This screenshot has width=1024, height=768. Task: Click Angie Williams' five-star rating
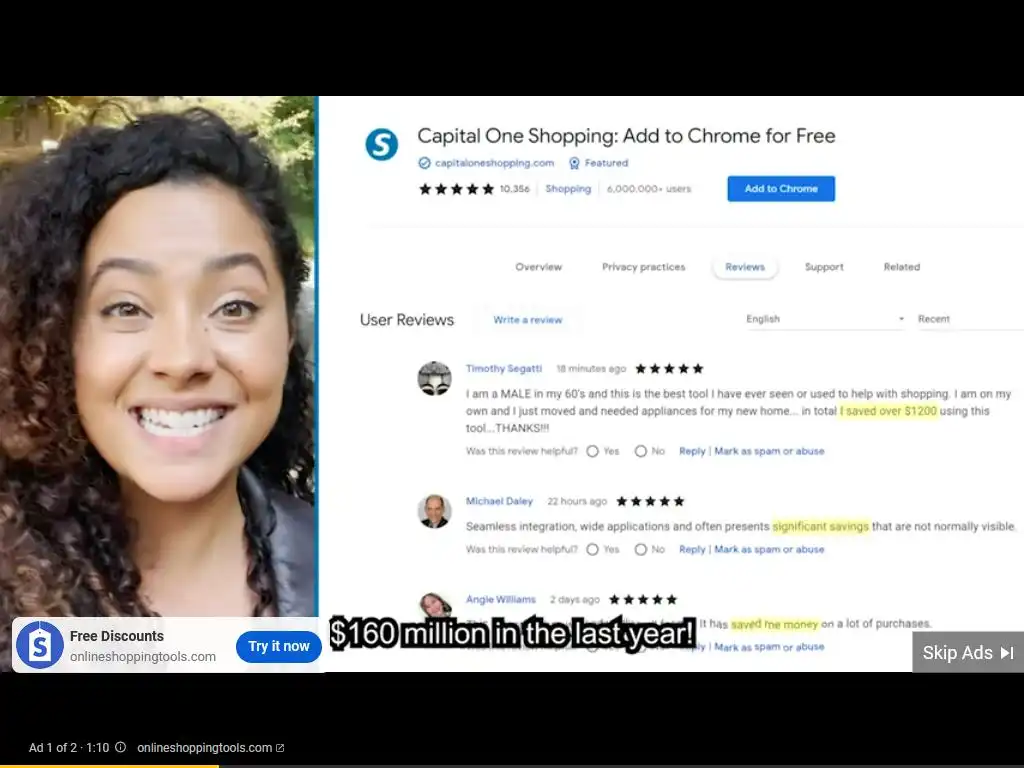[x=643, y=600]
